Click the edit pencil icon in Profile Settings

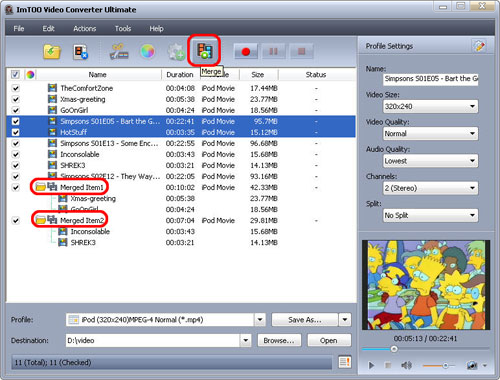[479, 46]
